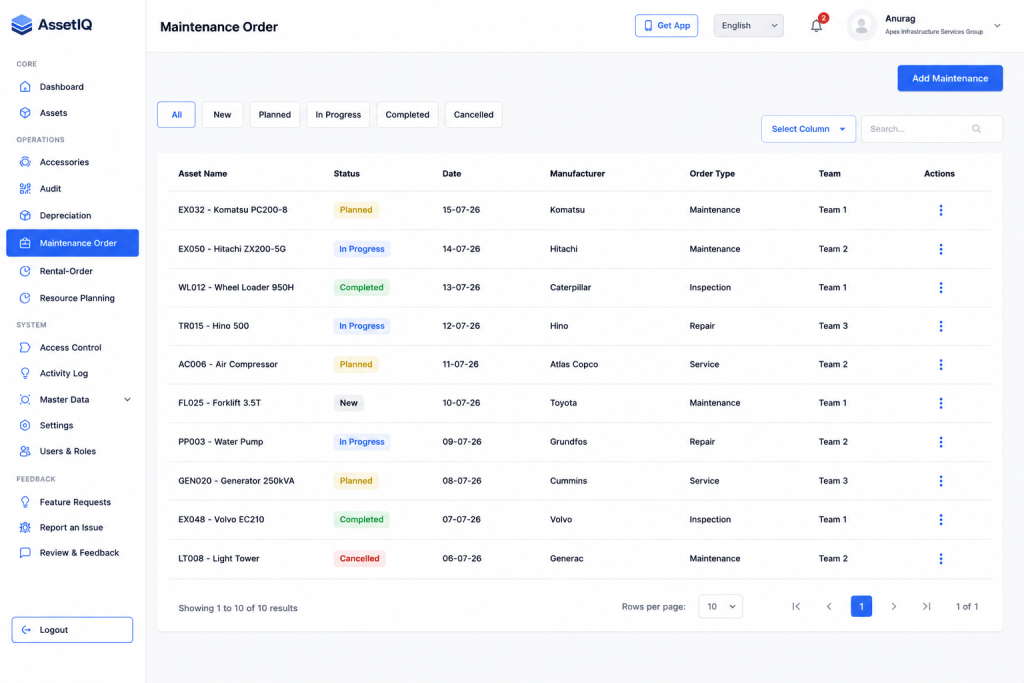The width and height of the screenshot is (1024, 683).
Task: Change rows per page dropdown
Action: pyautogui.click(x=720, y=607)
